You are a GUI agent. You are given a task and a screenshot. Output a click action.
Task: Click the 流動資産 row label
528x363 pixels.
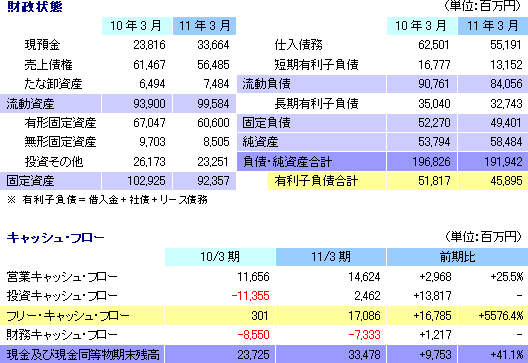pyautogui.click(x=30, y=104)
